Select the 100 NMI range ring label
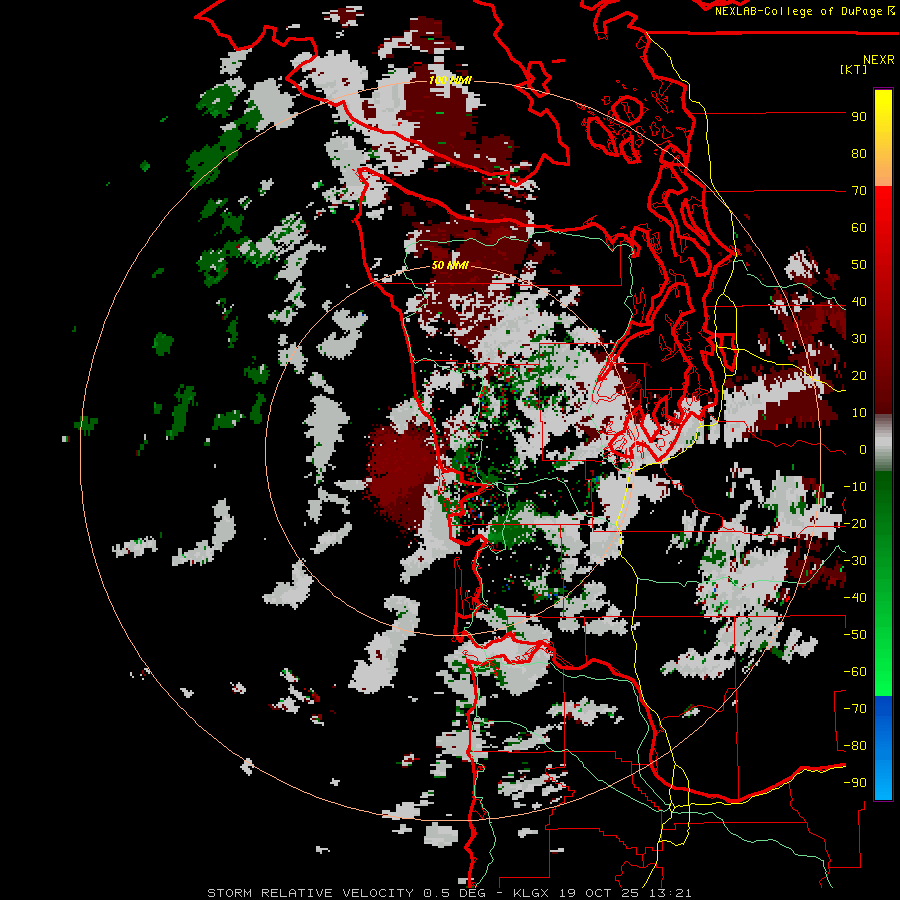The width and height of the screenshot is (900, 900). [x=451, y=80]
